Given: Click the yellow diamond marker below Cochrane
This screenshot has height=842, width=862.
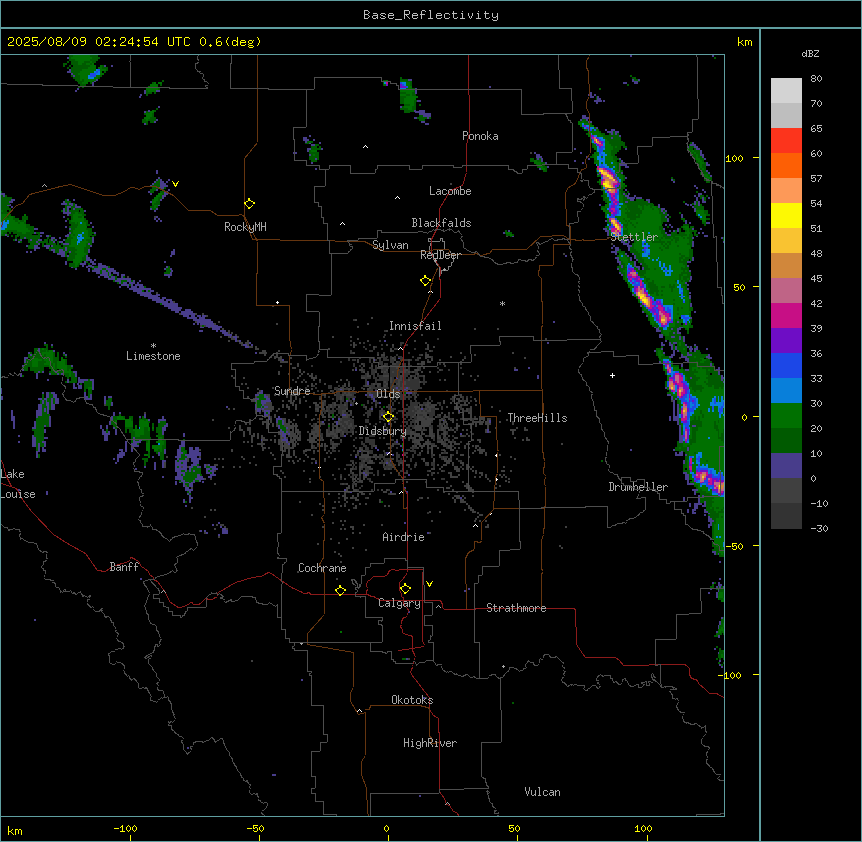Looking at the screenshot, I should pos(340,590).
